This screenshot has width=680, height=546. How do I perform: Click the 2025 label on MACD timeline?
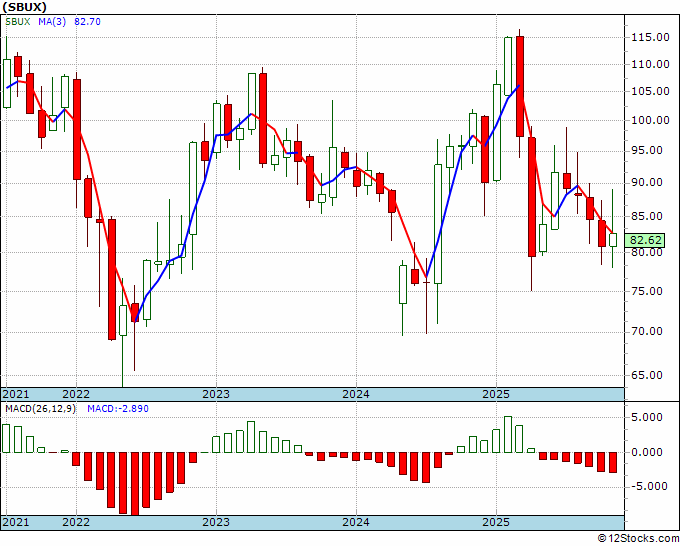click(x=496, y=522)
